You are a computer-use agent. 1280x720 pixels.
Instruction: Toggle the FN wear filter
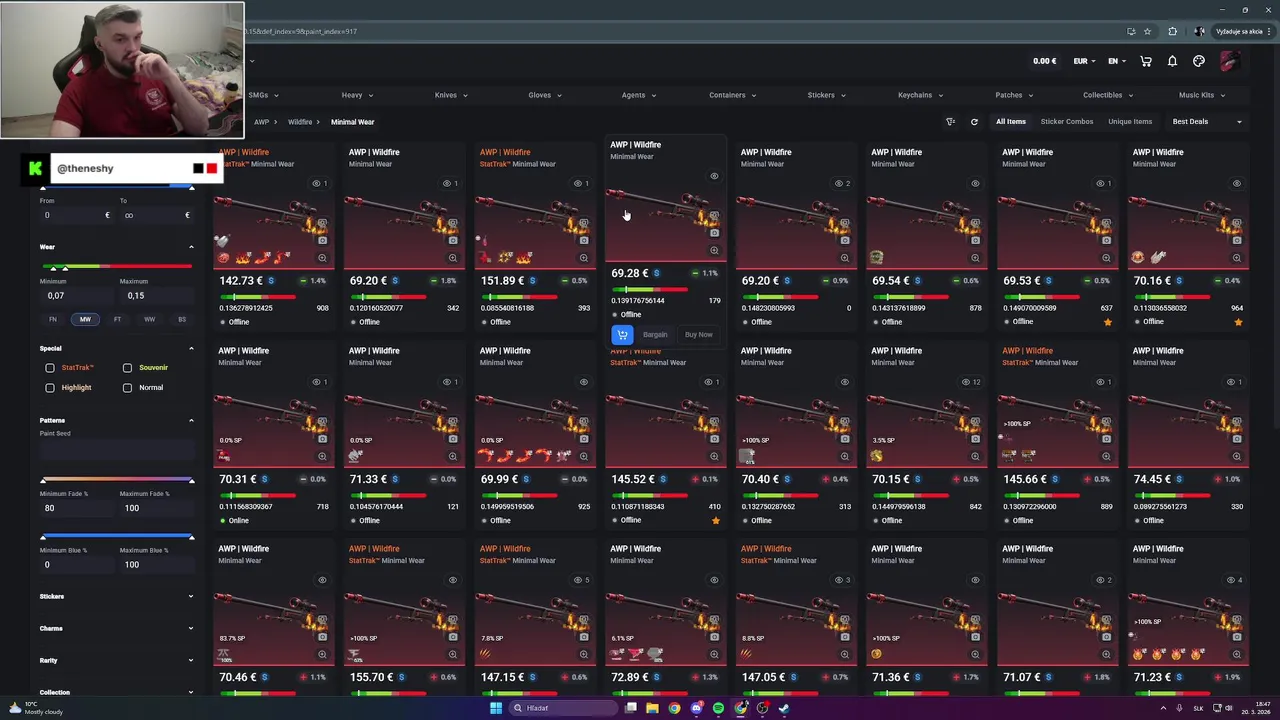pos(53,319)
